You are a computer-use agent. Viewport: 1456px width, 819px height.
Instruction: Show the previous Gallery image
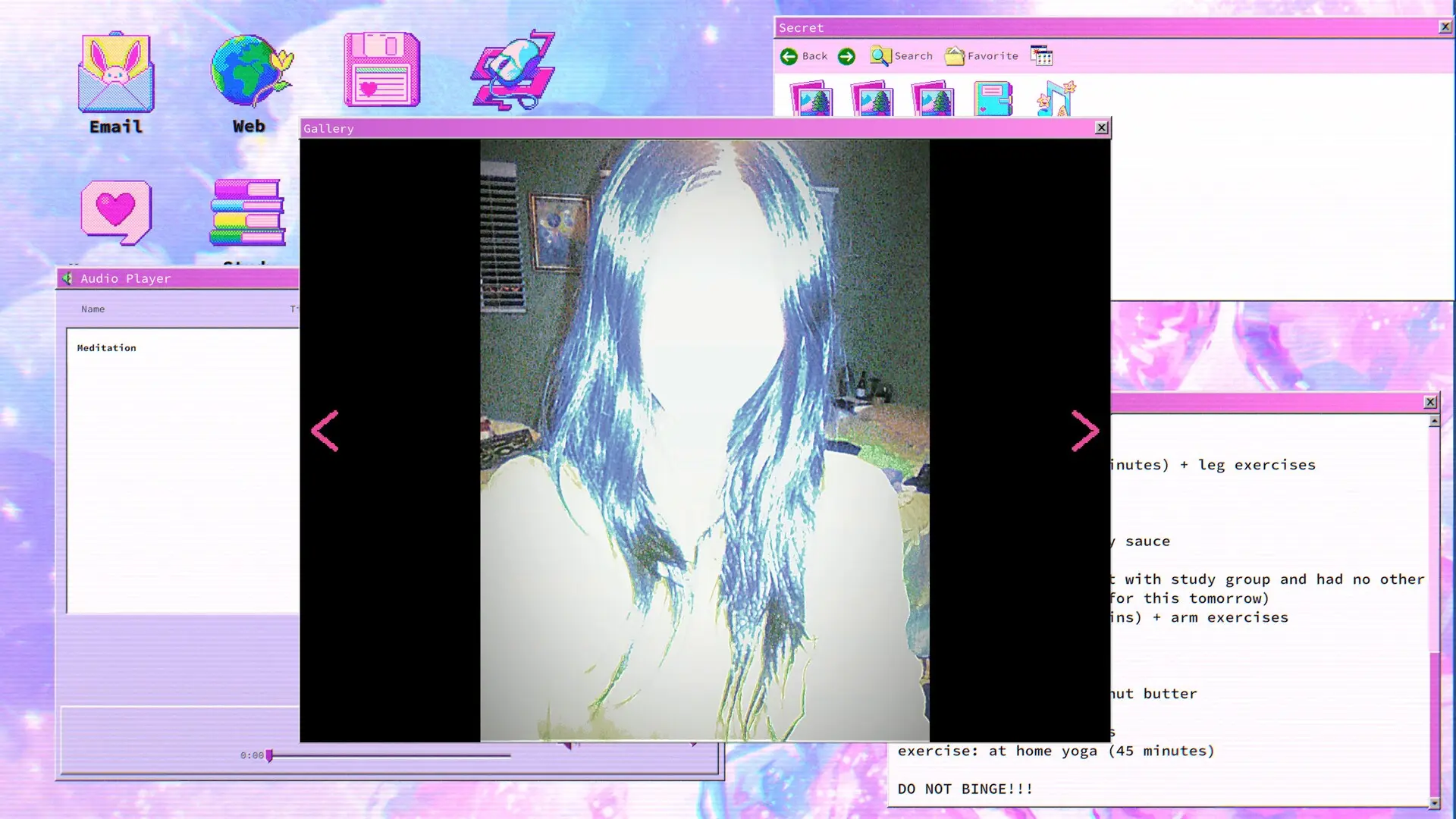[325, 431]
